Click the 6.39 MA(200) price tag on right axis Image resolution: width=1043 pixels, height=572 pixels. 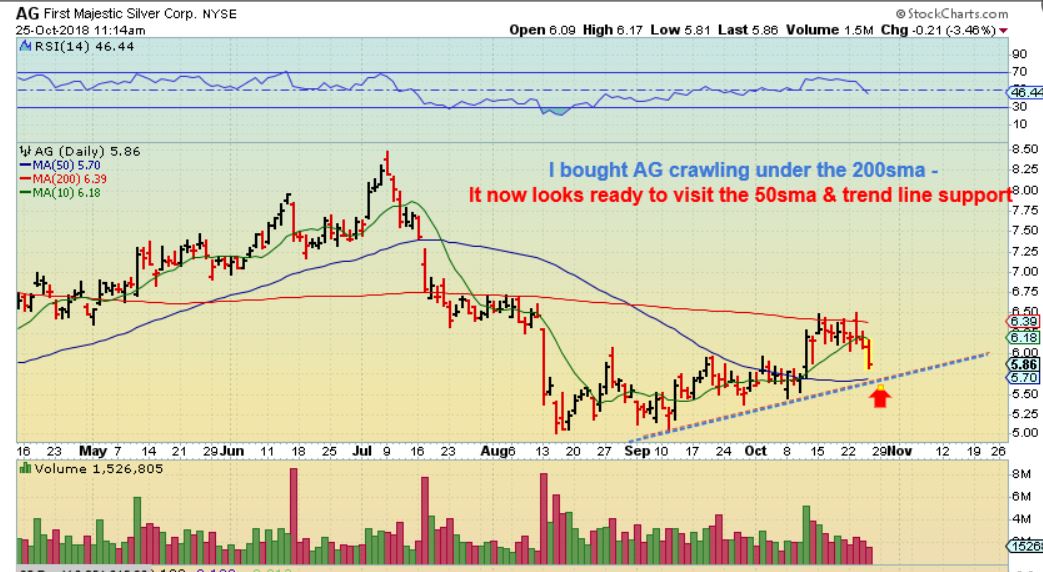(1024, 321)
